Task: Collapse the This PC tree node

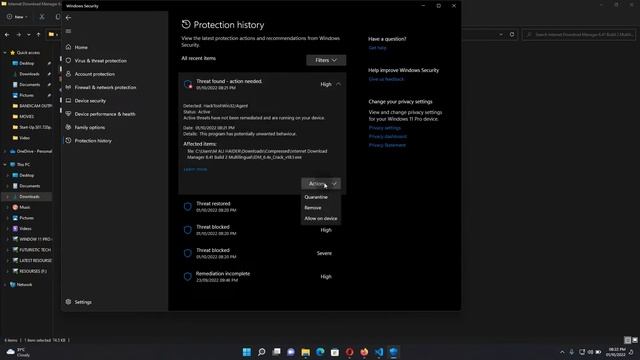Action: click(x=5, y=164)
